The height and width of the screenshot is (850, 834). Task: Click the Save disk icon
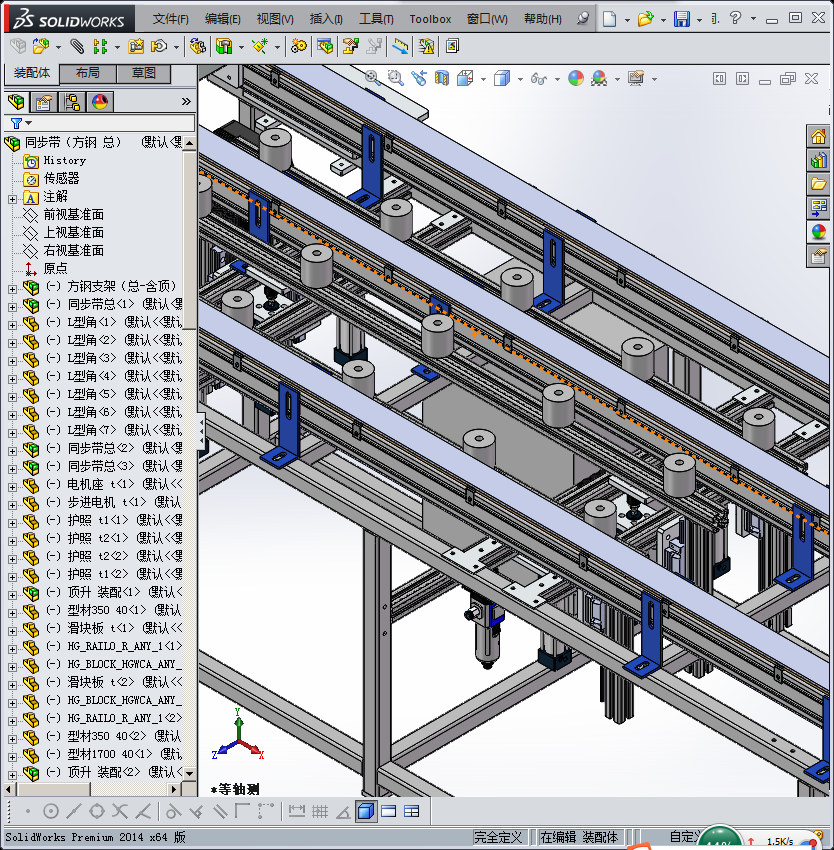point(681,19)
